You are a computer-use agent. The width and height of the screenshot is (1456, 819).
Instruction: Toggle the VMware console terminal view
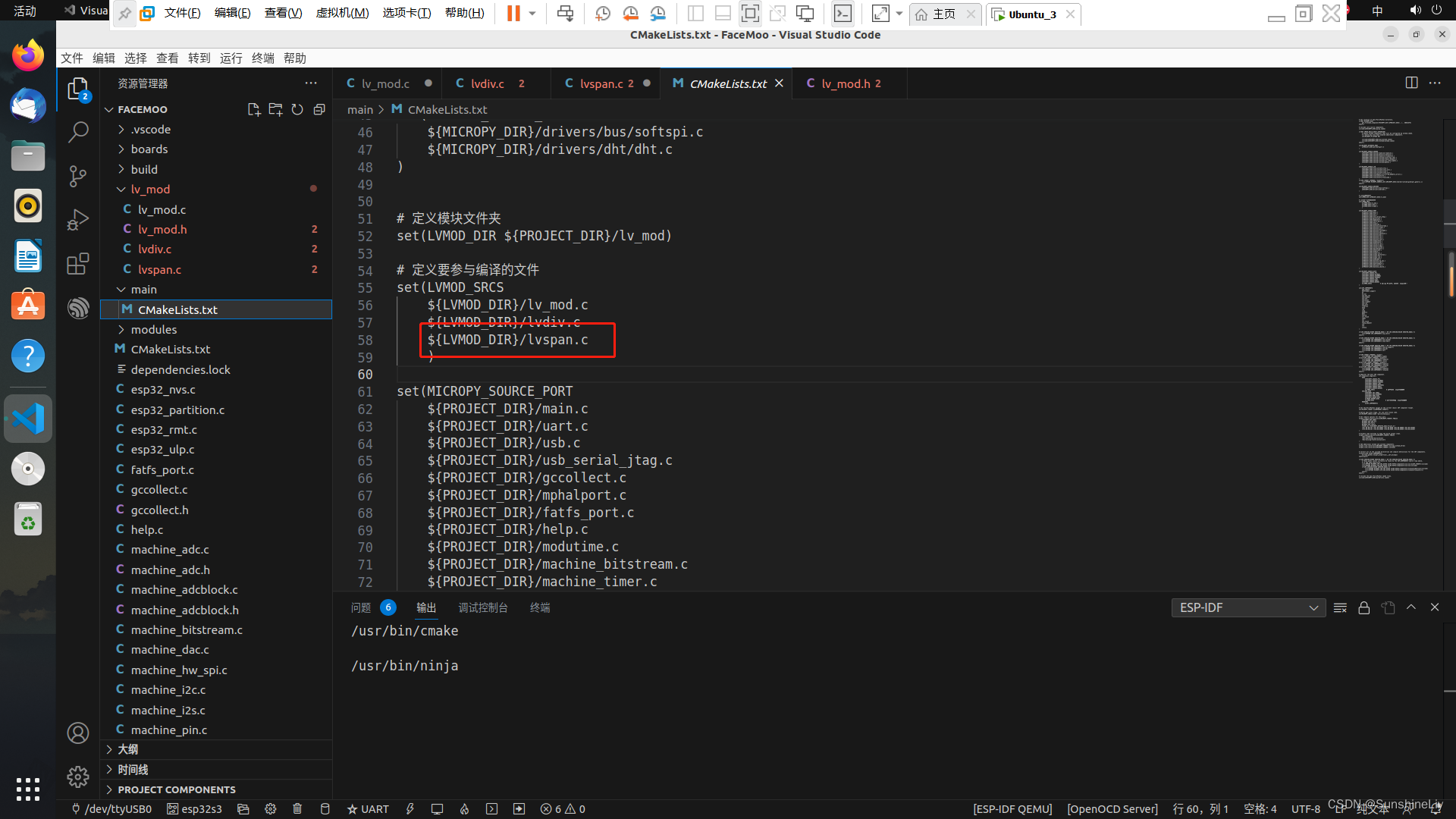(843, 13)
